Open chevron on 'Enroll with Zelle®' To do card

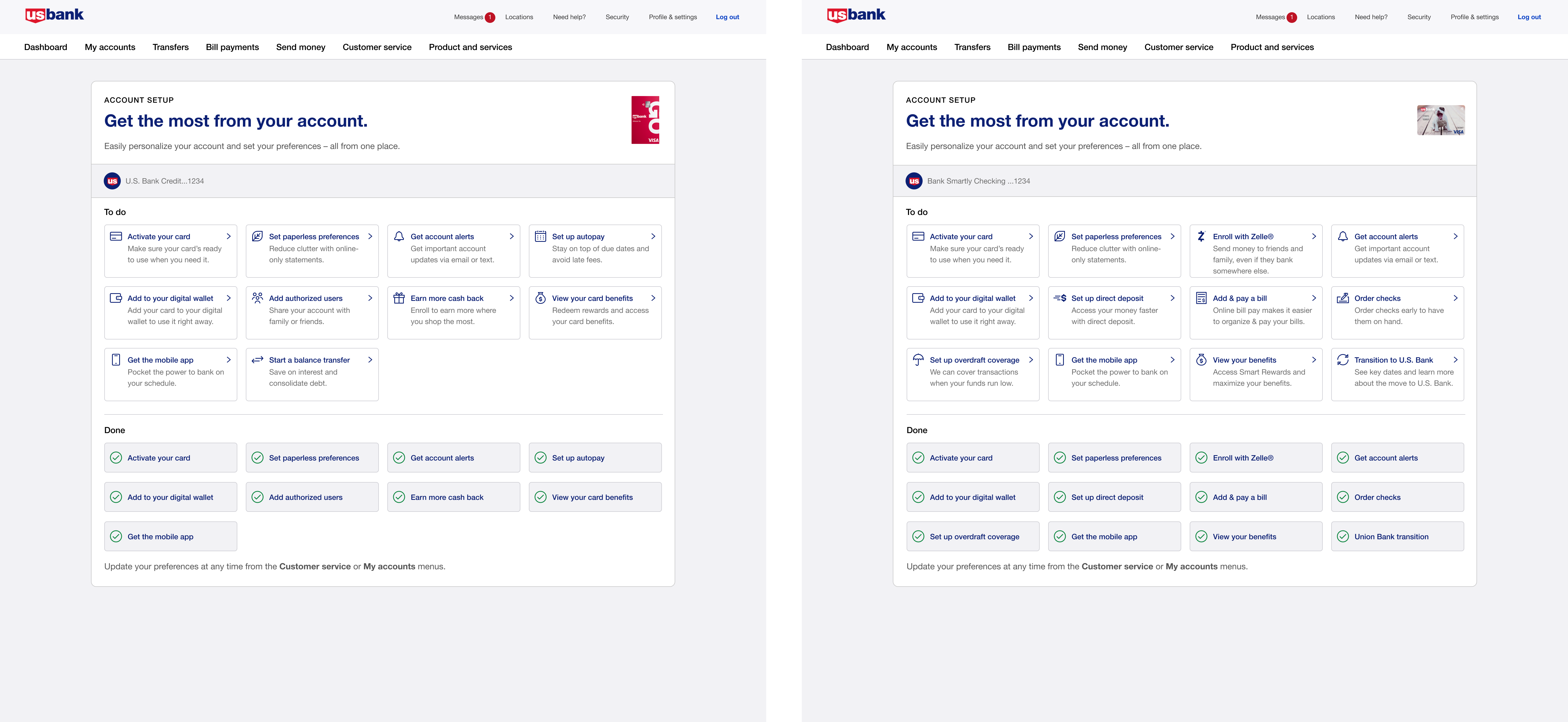(1314, 236)
